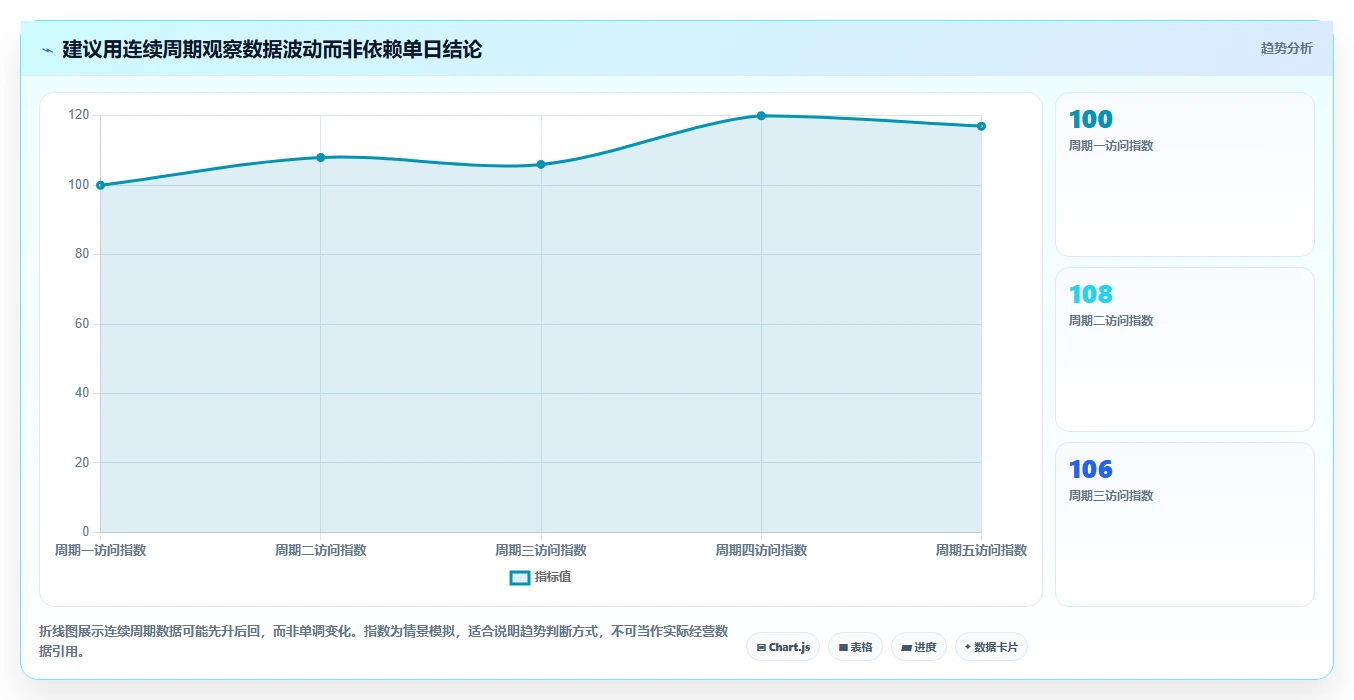Click the 趋势分析 label in header
1354x700 pixels.
[x=1286, y=48]
